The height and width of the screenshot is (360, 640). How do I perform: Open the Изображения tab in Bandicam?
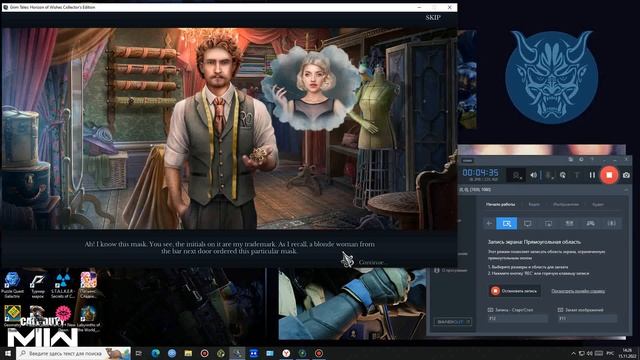[566, 204]
